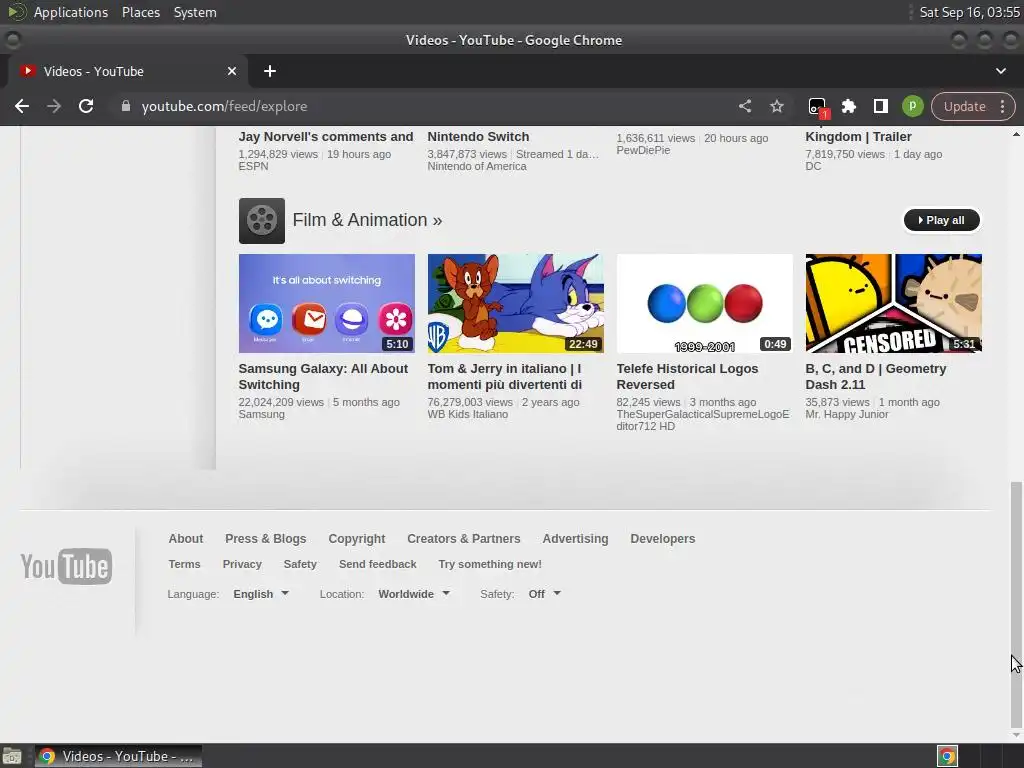Visit the Mr. Happy Junior channel
This screenshot has width=1024, height=768.
[x=846, y=414]
